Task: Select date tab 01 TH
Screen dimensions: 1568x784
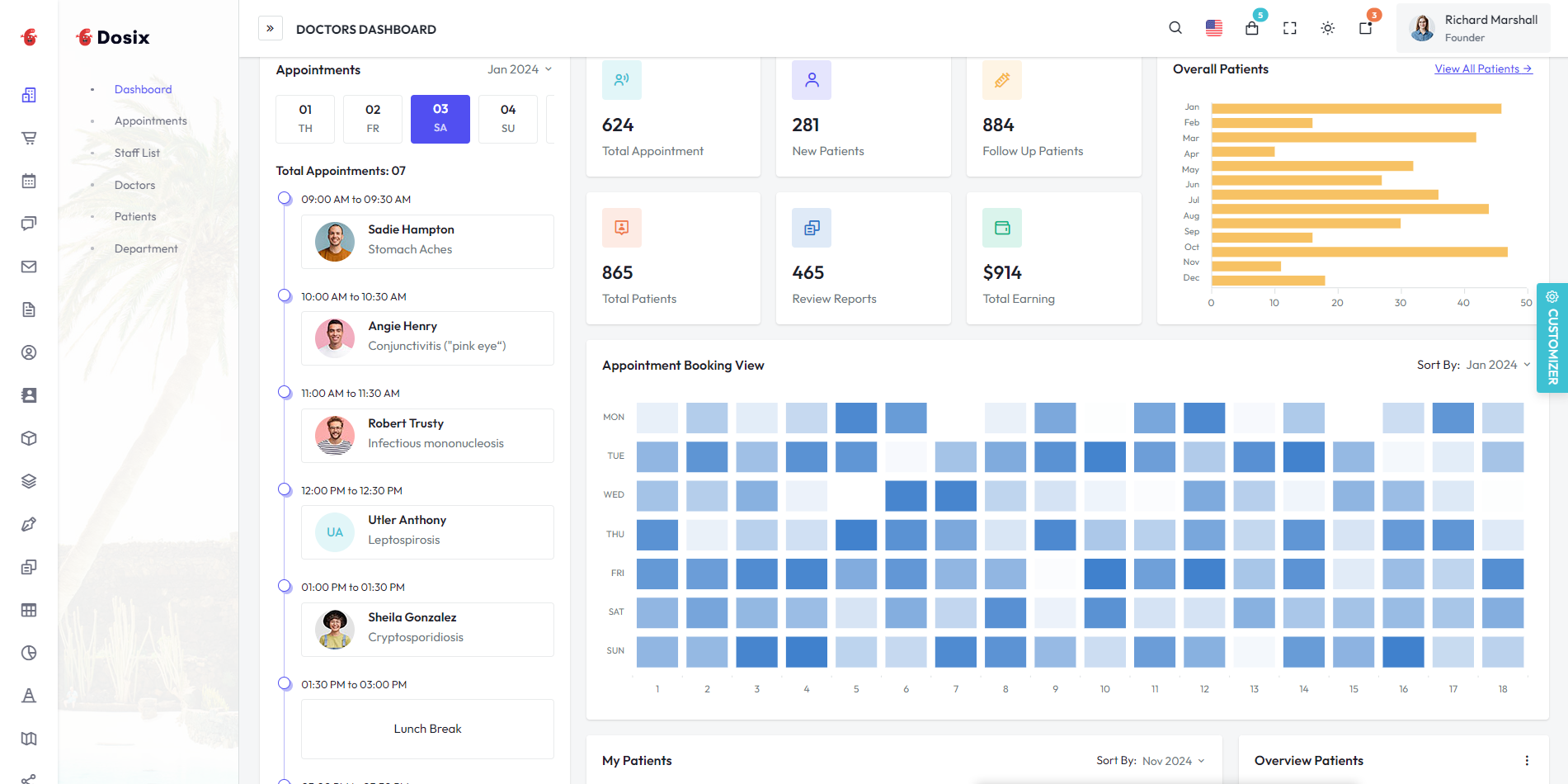Action: point(305,119)
